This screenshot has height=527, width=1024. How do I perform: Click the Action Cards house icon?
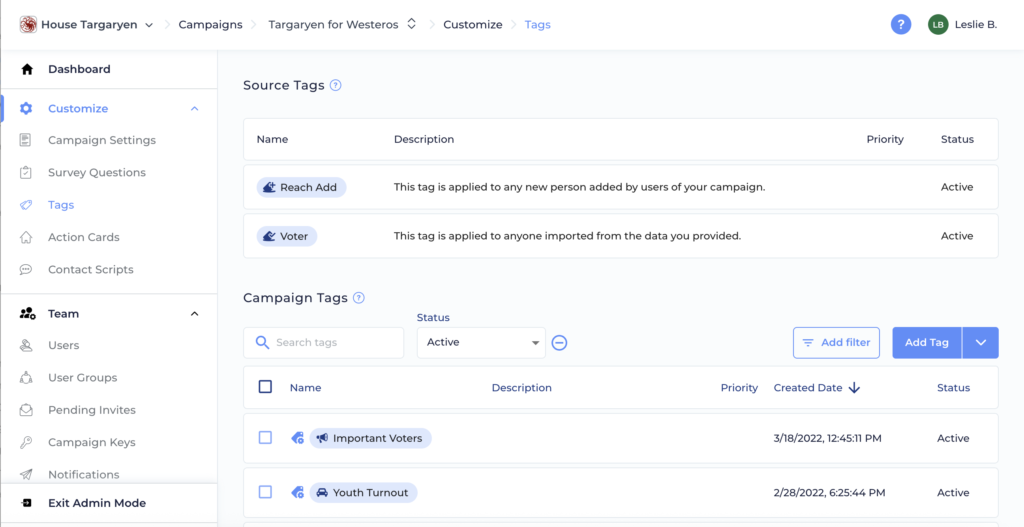(25, 237)
